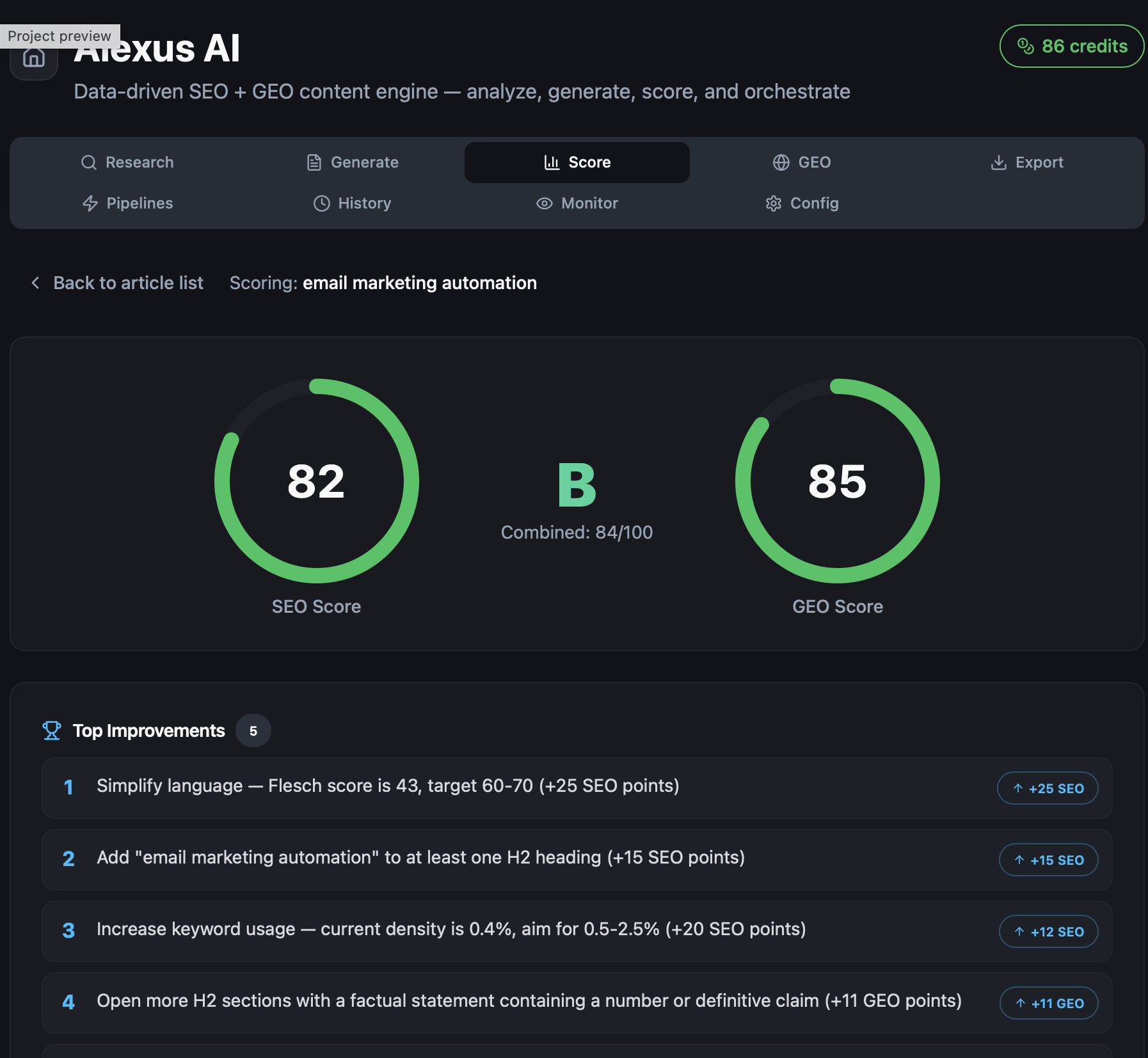Click the up arrow in +12 SEO badge
The image size is (1148, 1058).
(1019, 931)
